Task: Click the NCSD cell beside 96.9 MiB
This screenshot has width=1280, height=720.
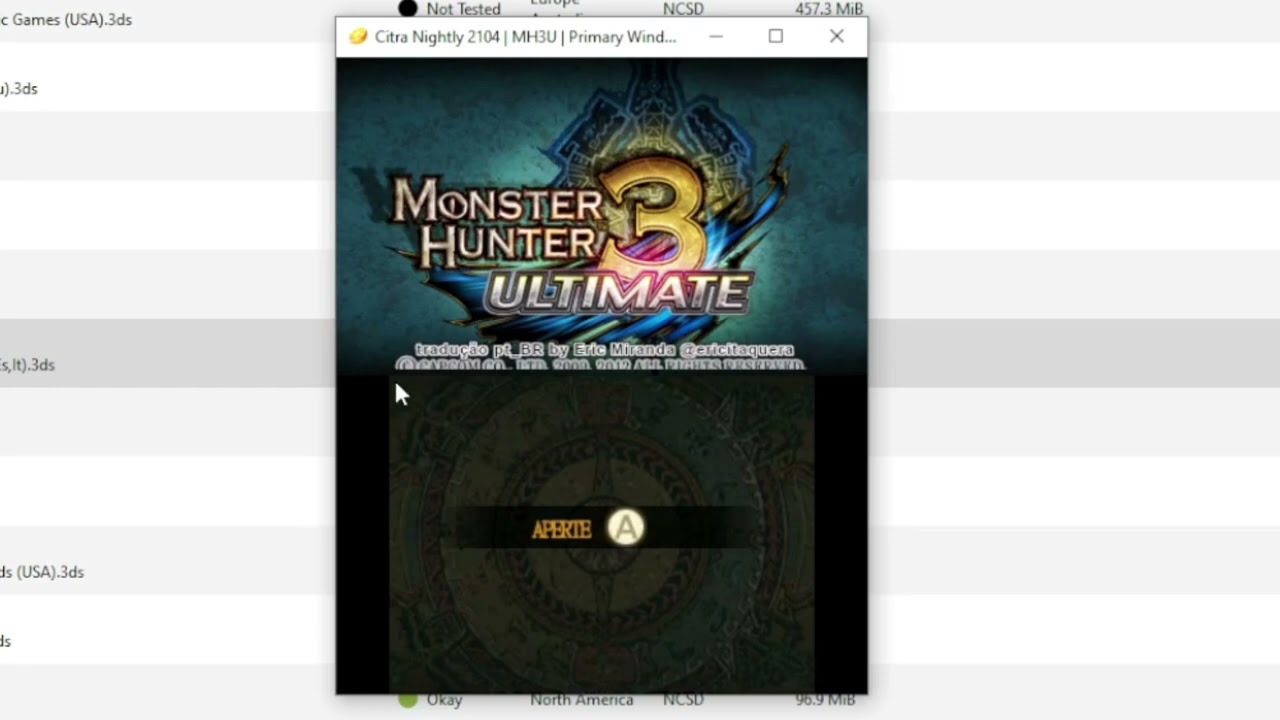Action: pos(683,700)
